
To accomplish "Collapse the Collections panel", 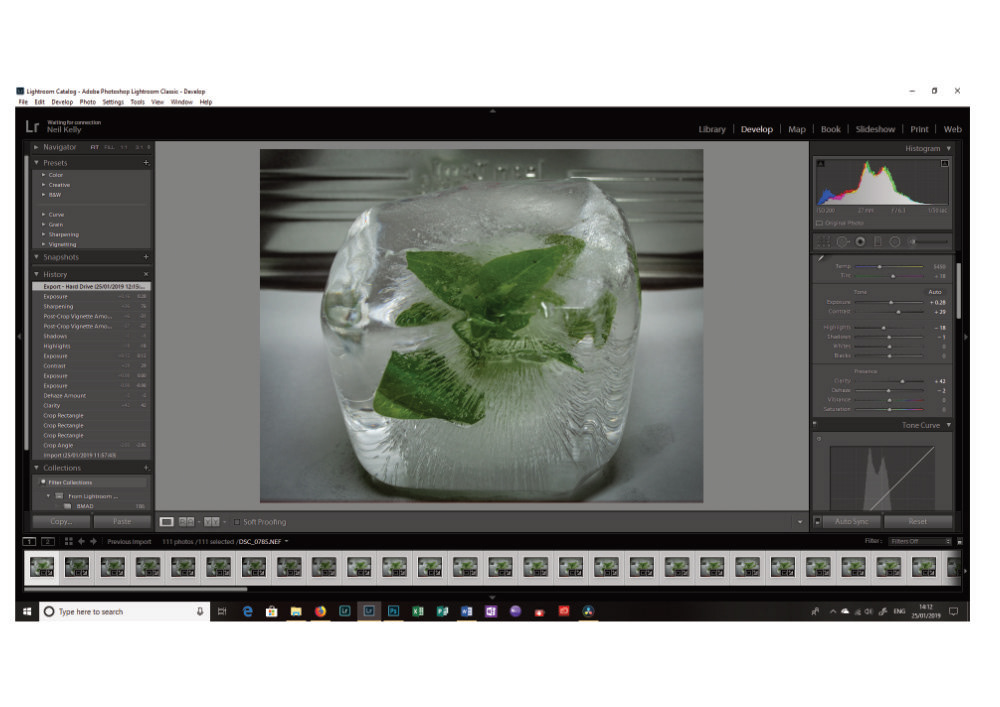I will pos(36,468).
